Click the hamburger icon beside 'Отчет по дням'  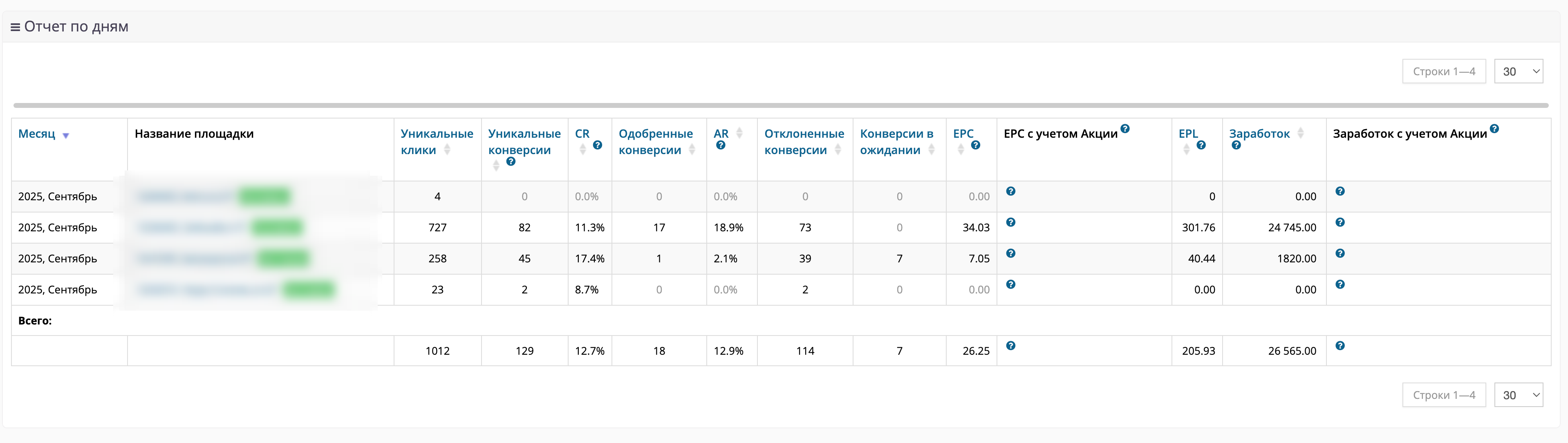(15, 27)
